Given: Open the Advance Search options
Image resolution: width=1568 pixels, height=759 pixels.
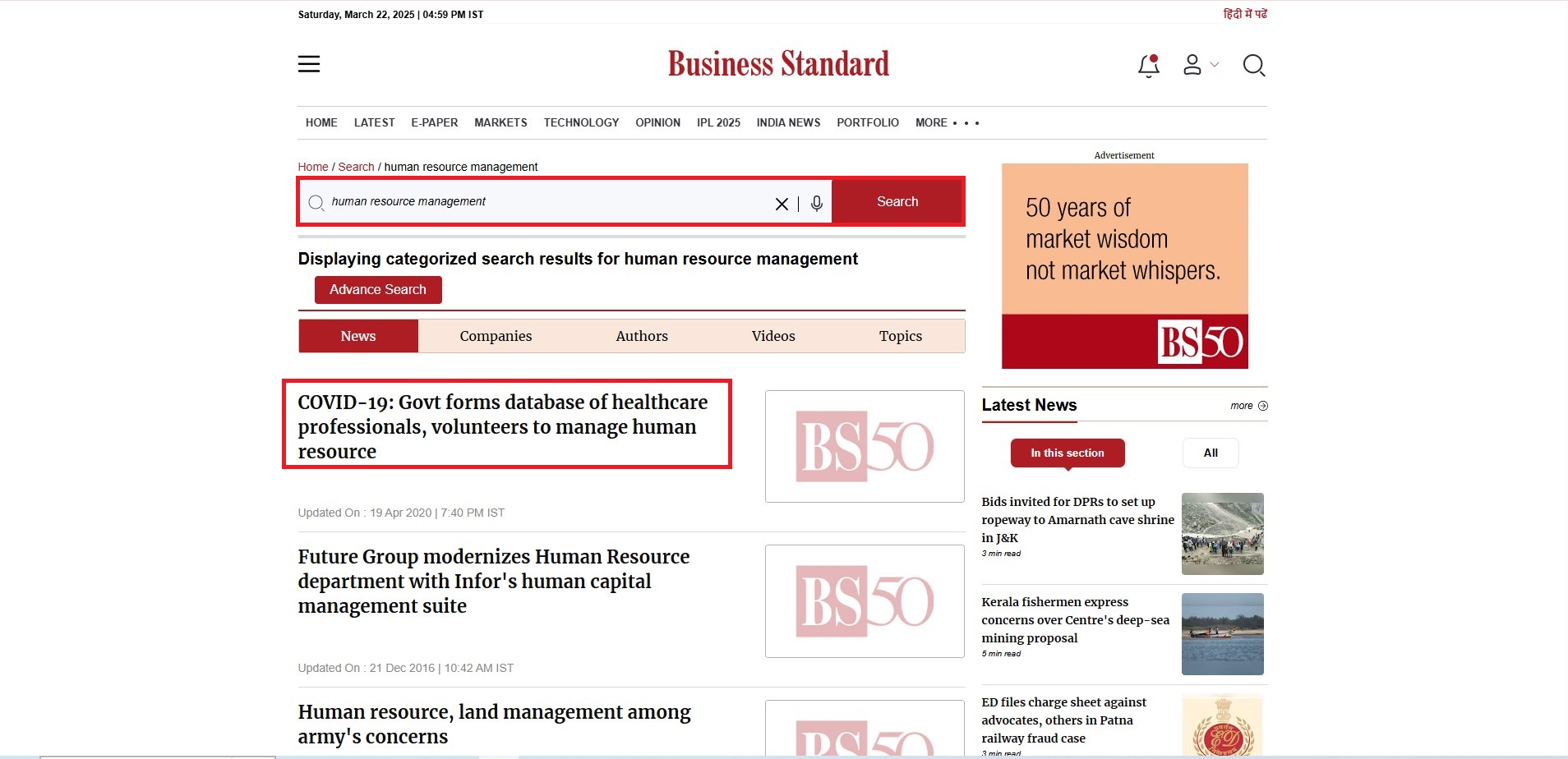Looking at the screenshot, I should coord(378,290).
